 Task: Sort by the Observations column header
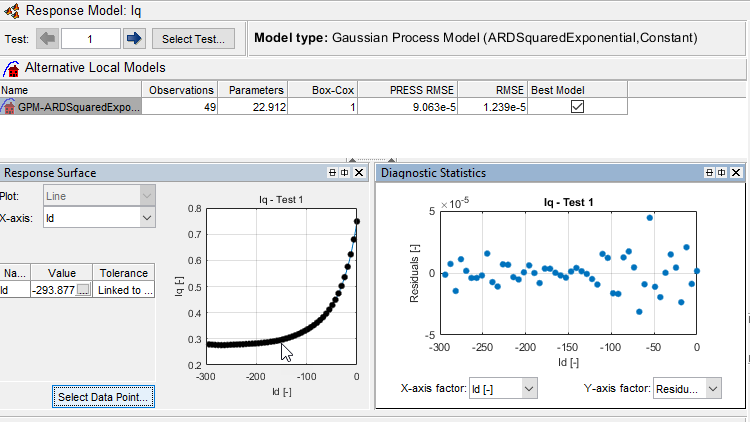(181, 90)
